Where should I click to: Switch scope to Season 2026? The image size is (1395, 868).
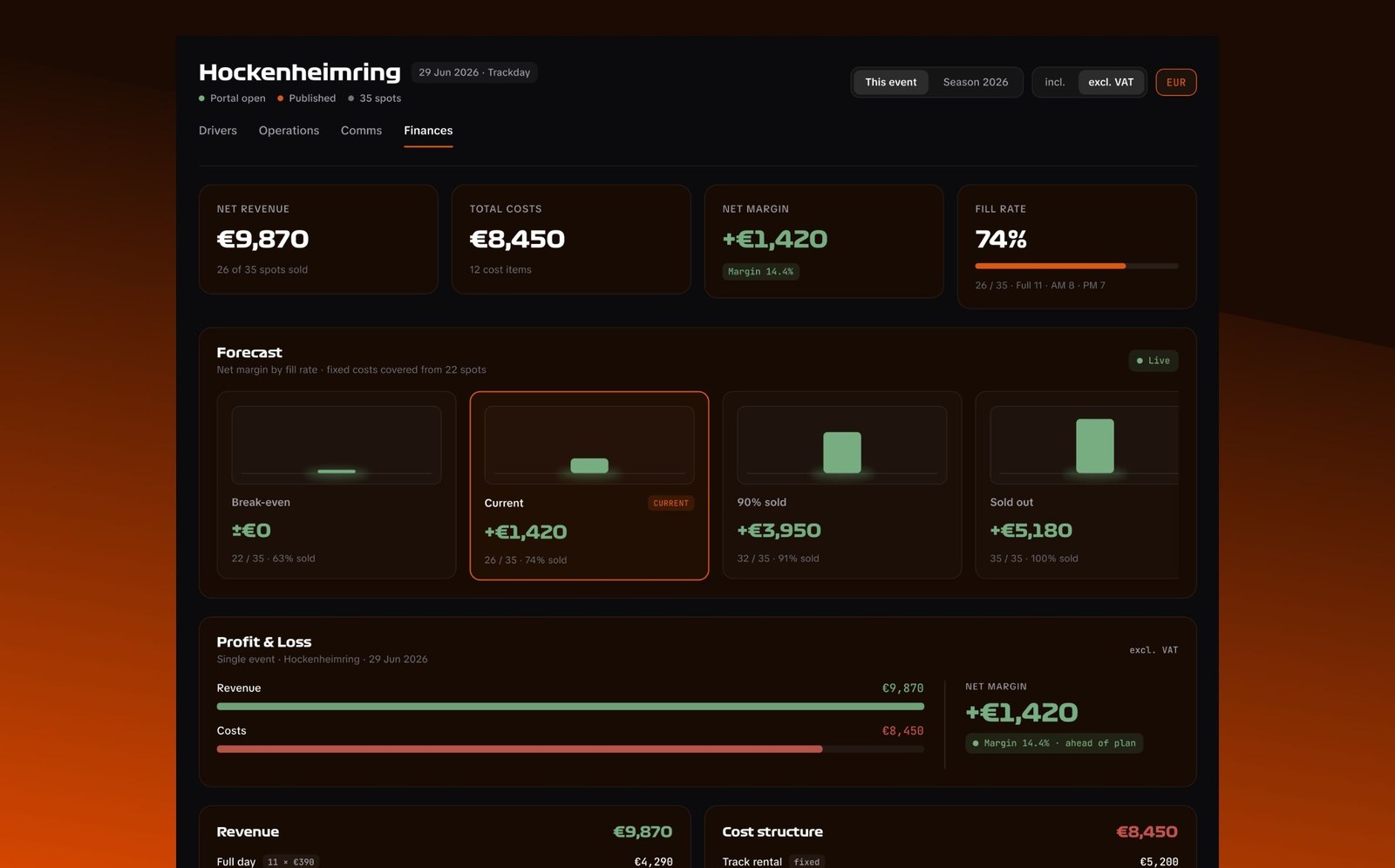[x=976, y=82]
